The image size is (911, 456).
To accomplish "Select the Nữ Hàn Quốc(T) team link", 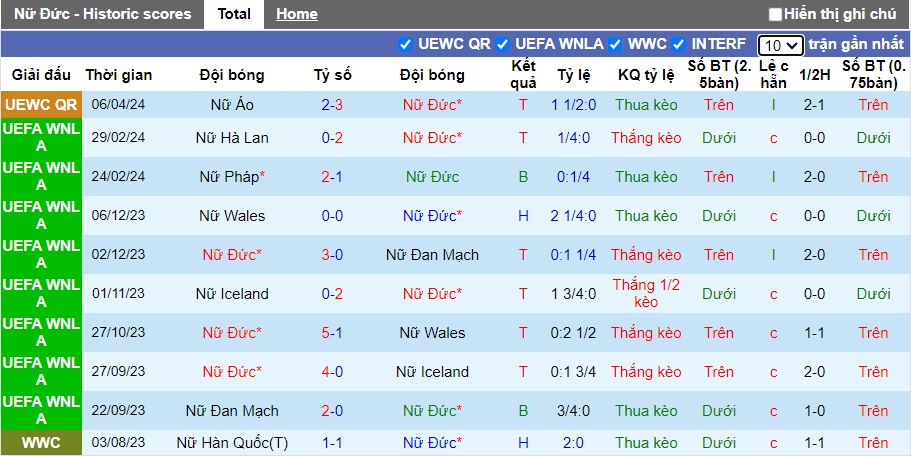I will (x=232, y=443).
